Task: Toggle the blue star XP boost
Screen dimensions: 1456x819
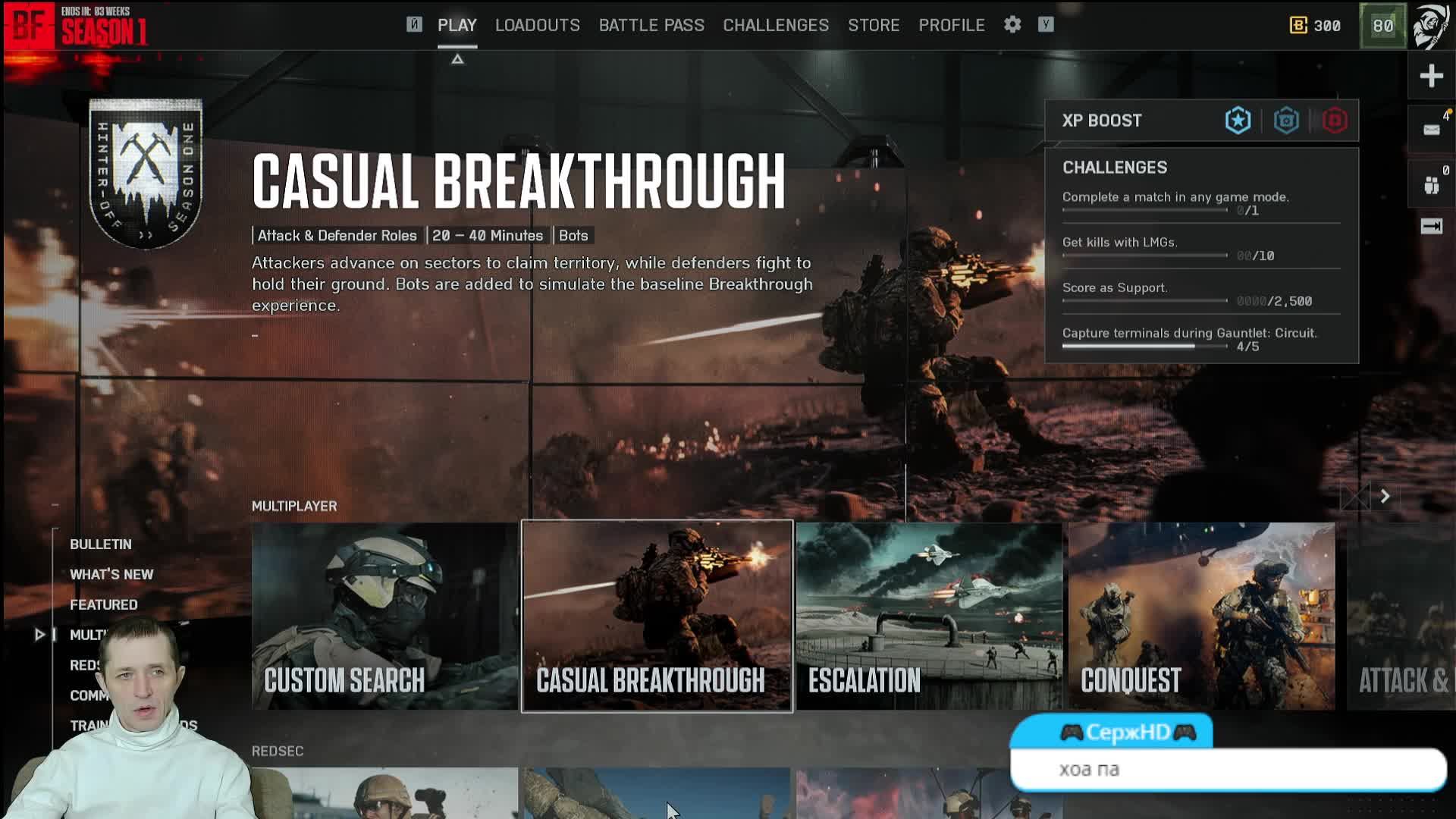Action: click(x=1238, y=121)
